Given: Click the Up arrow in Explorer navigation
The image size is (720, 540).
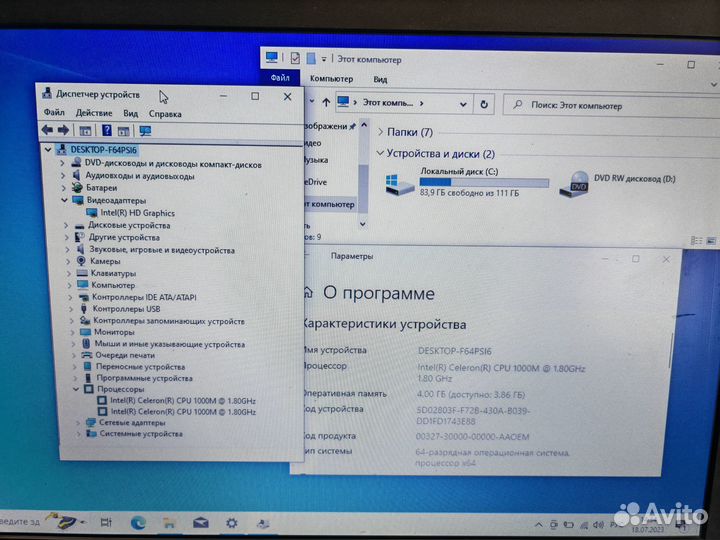Looking at the screenshot, I should tap(326, 102).
